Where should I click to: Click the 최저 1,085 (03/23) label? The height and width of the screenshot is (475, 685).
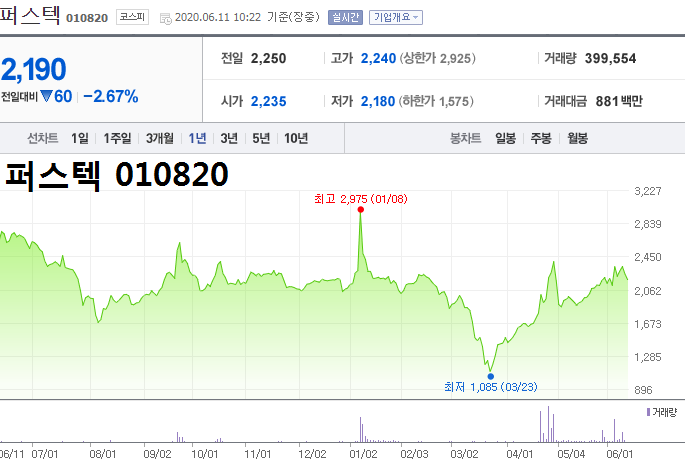[491, 387]
